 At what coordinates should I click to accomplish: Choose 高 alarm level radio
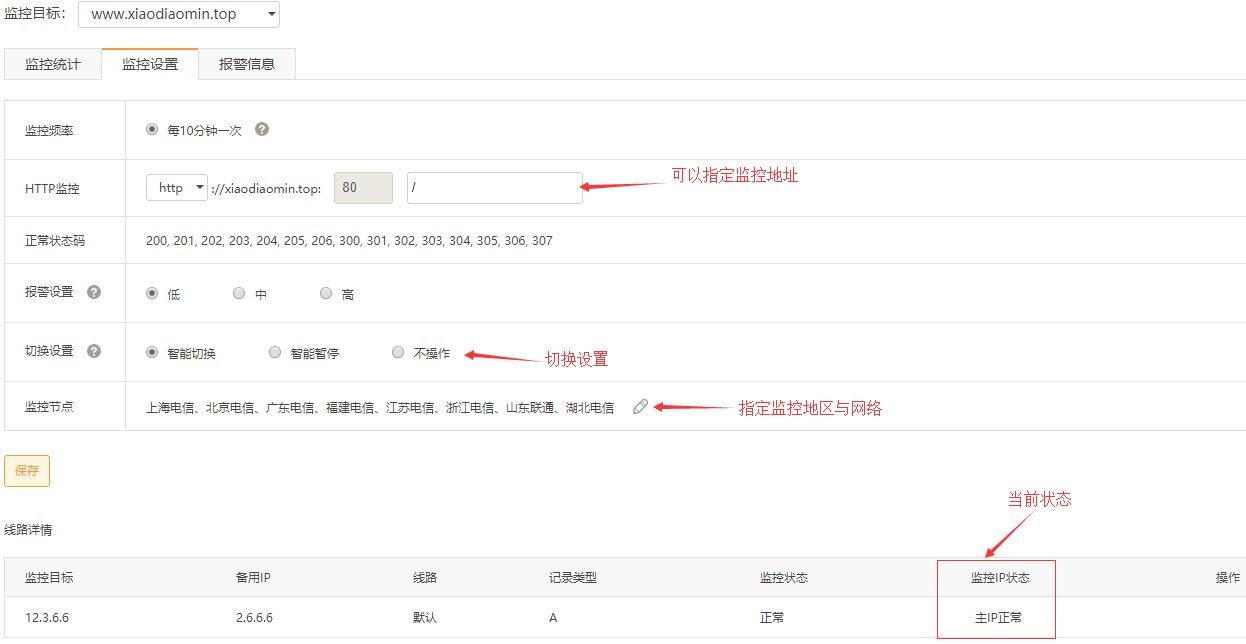[x=326, y=293]
